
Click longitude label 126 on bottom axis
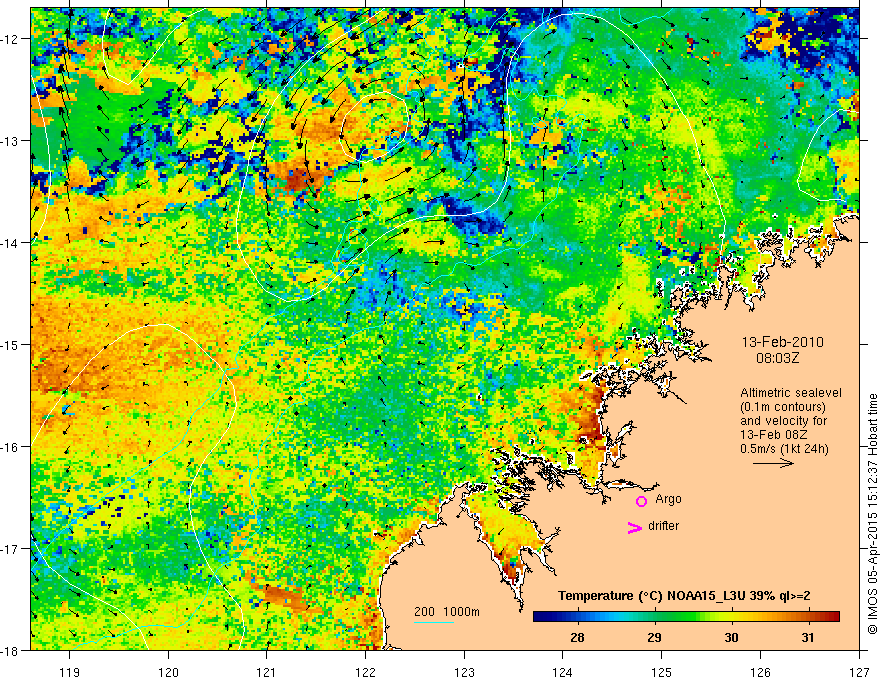click(760, 672)
